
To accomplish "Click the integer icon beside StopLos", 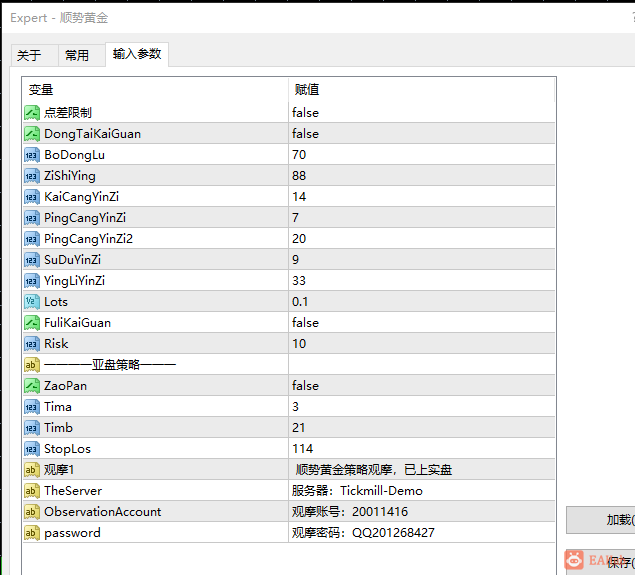I will (32, 449).
